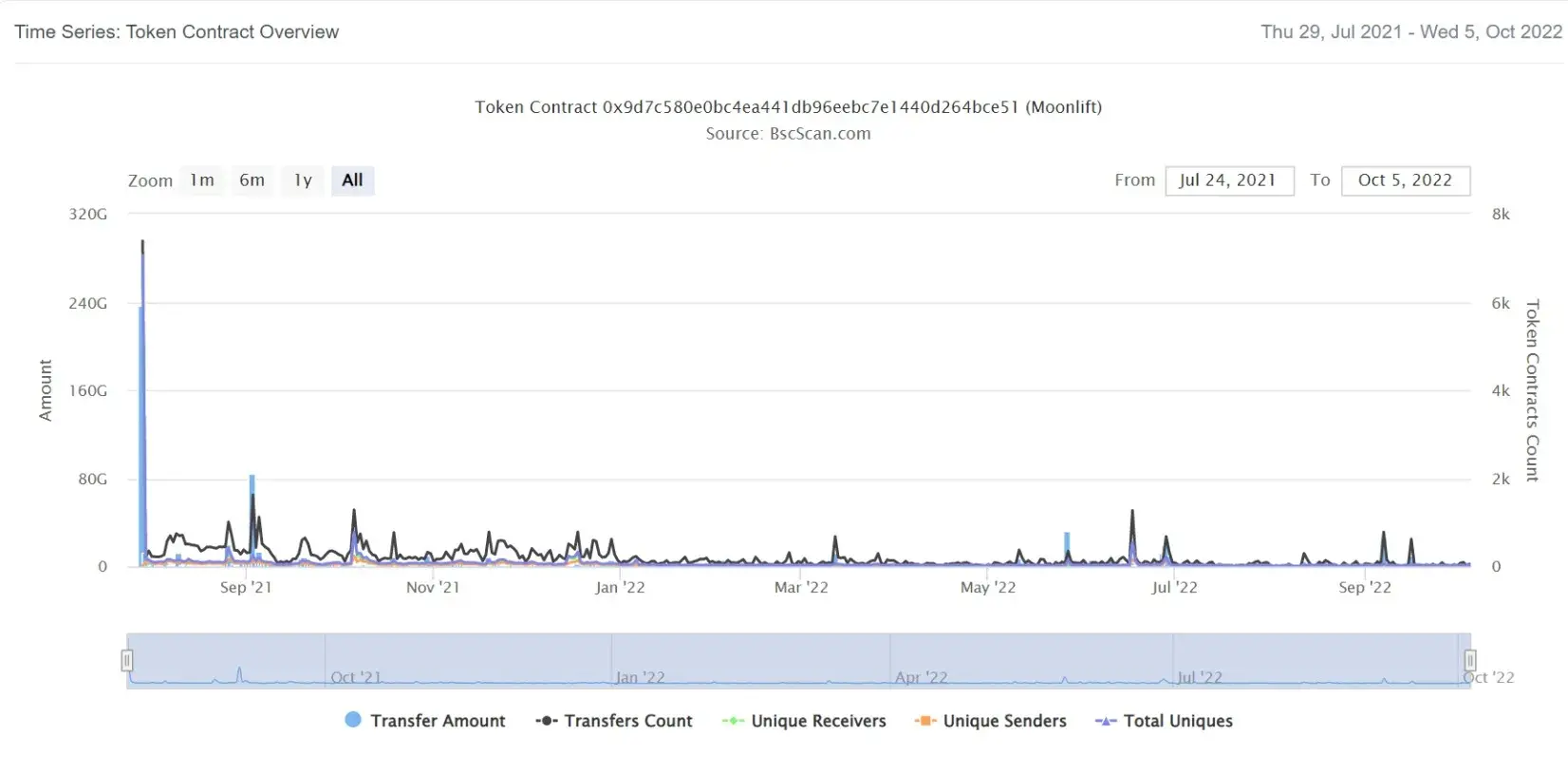Toggle the Transfer Amount series legend
The image size is (1568, 773).
[425, 721]
